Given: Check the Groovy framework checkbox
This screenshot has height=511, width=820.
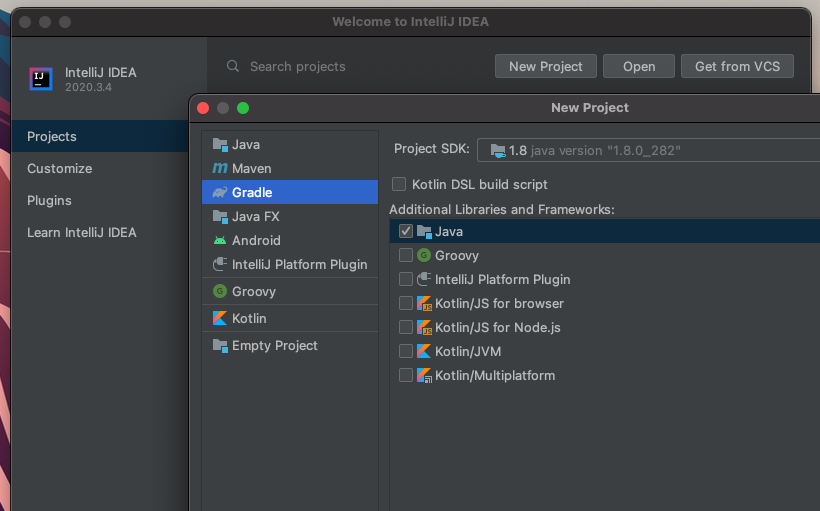Looking at the screenshot, I should pos(406,255).
